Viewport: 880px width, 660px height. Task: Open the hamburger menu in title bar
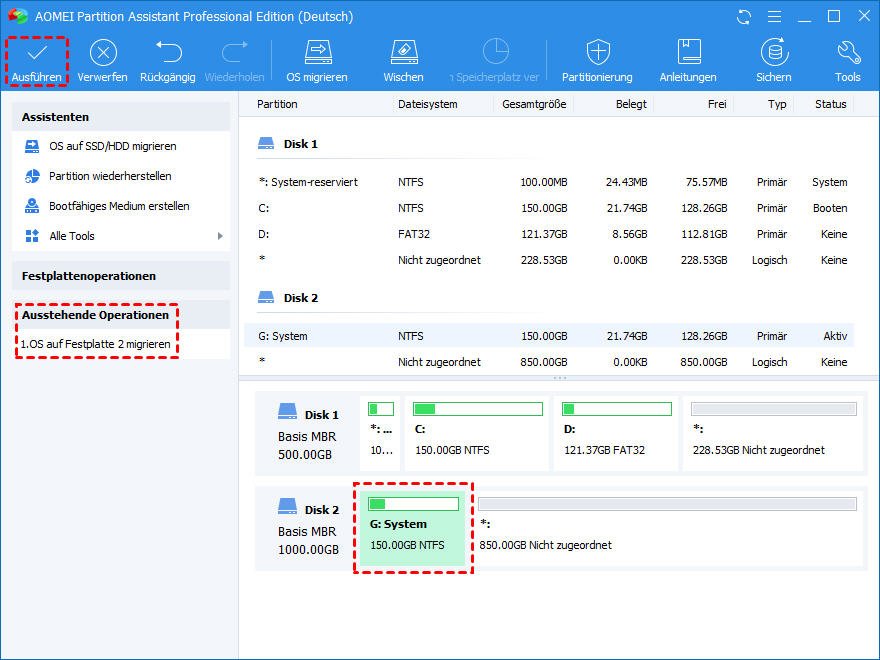pyautogui.click(x=774, y=17)
